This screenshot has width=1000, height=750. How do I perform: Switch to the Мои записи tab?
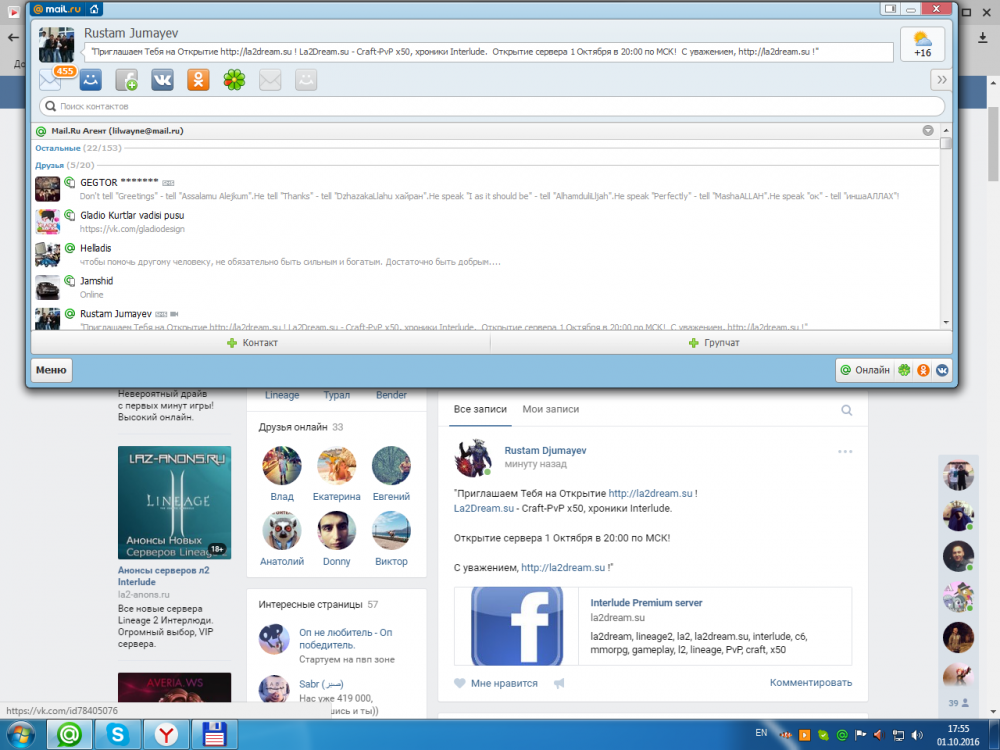[x=550, y=409]
